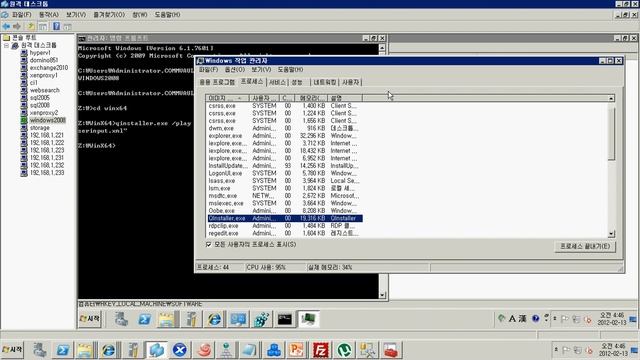
Task: Select the 192.168.1.233 connection in the tree
Action: (47, 173)
